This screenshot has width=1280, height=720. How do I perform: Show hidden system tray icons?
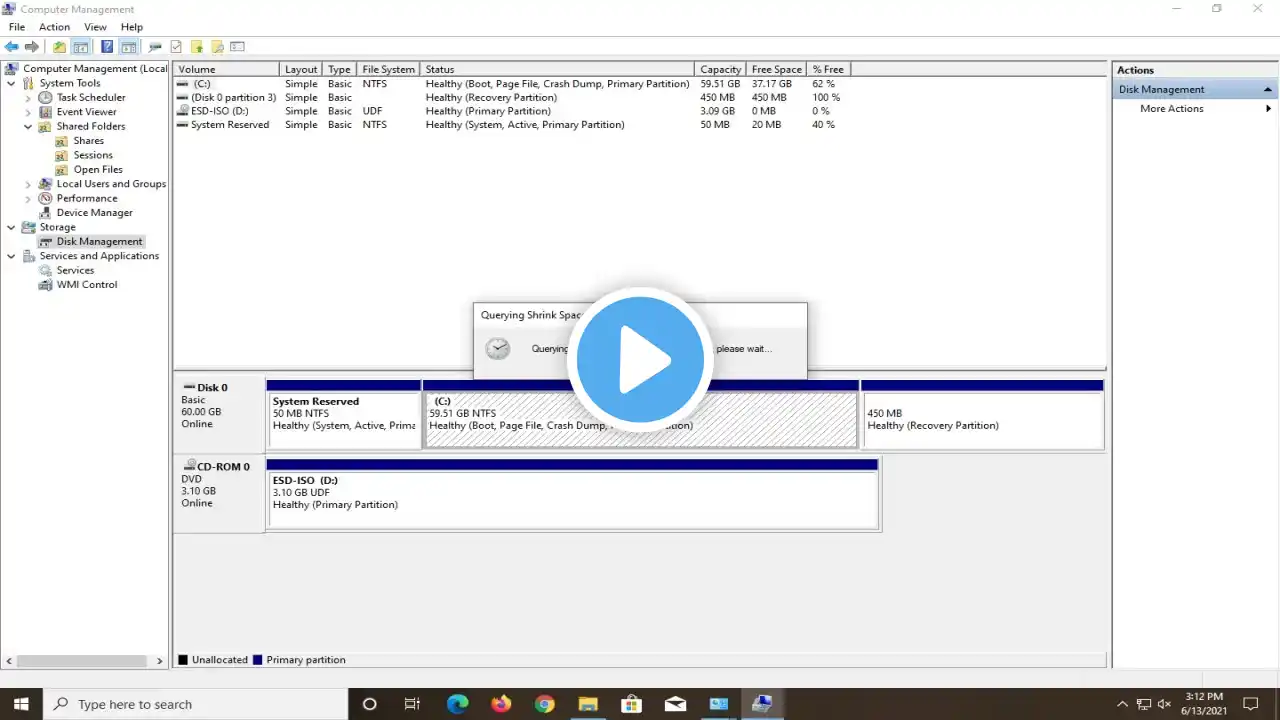tap(1122, 704)
